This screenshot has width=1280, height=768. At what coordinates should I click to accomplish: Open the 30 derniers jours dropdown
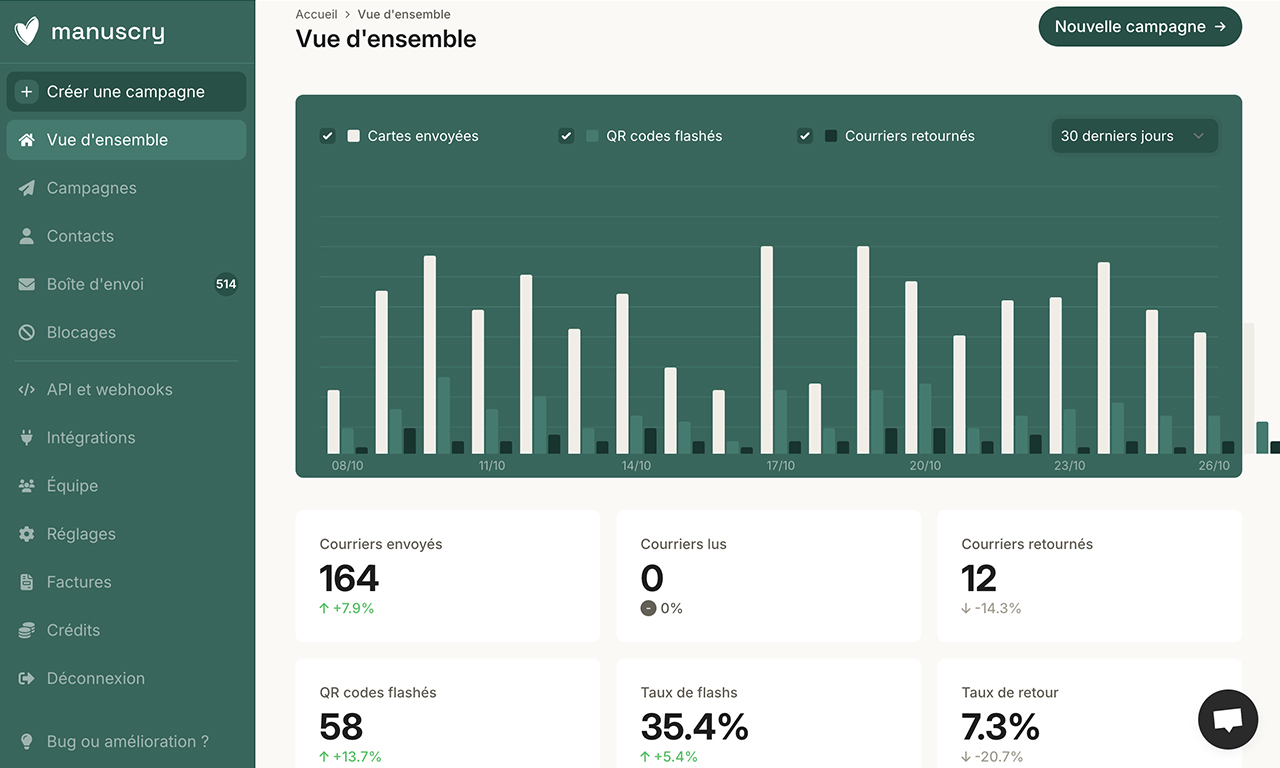(1133, 135)
